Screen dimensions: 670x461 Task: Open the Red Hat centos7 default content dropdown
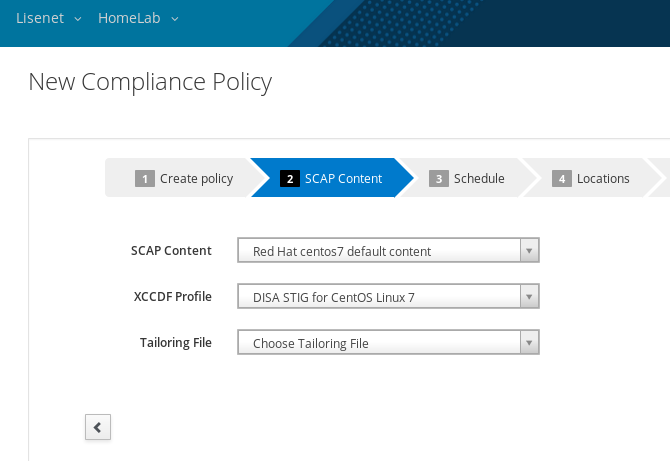388,250
